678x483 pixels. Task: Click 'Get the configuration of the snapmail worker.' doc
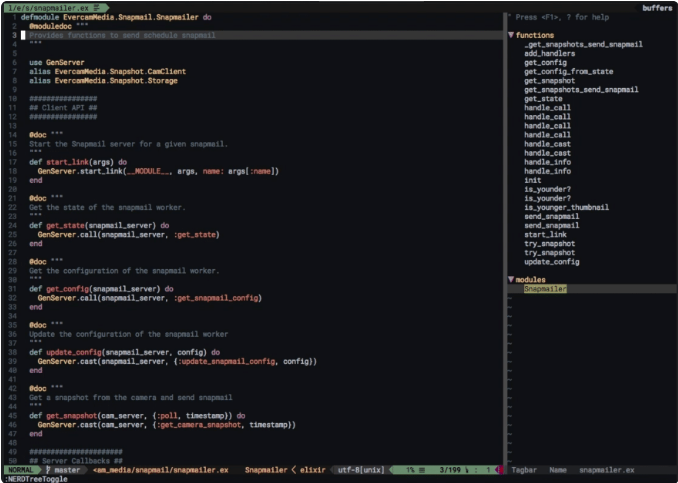pos(124,271)
